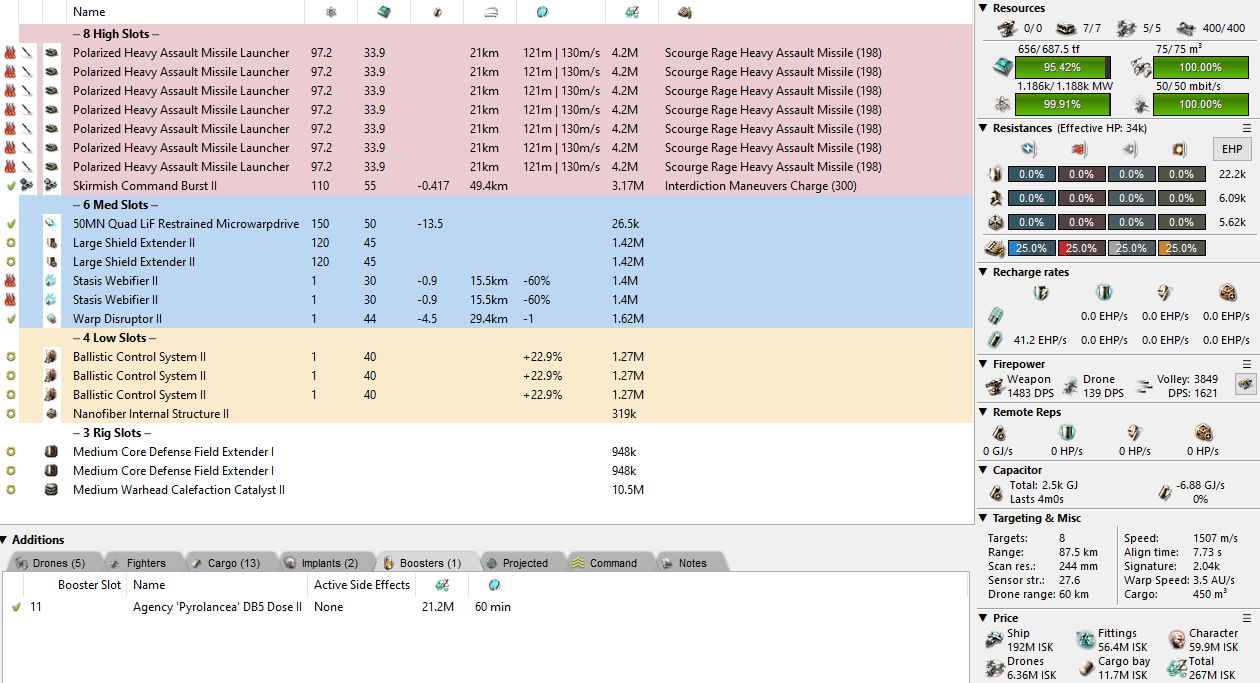
Task: Collapse the Additions pane
Action: (x=6, y=540)
